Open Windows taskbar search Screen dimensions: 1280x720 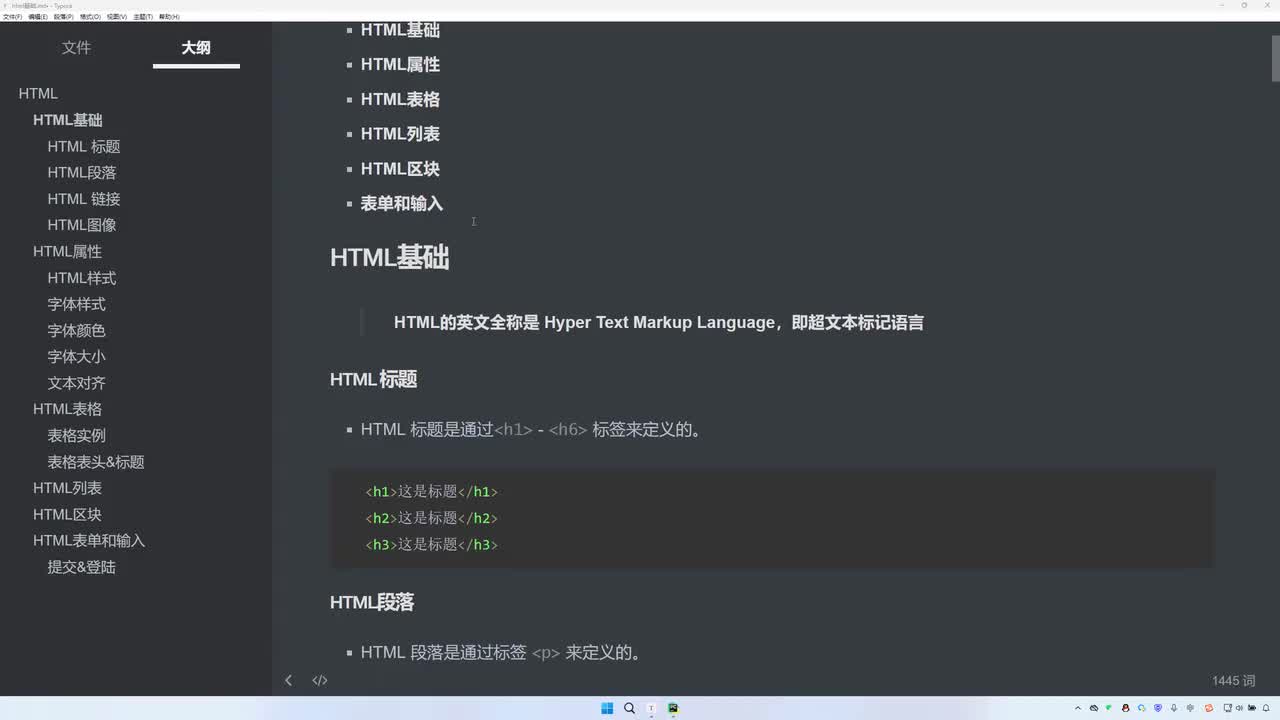629,708
